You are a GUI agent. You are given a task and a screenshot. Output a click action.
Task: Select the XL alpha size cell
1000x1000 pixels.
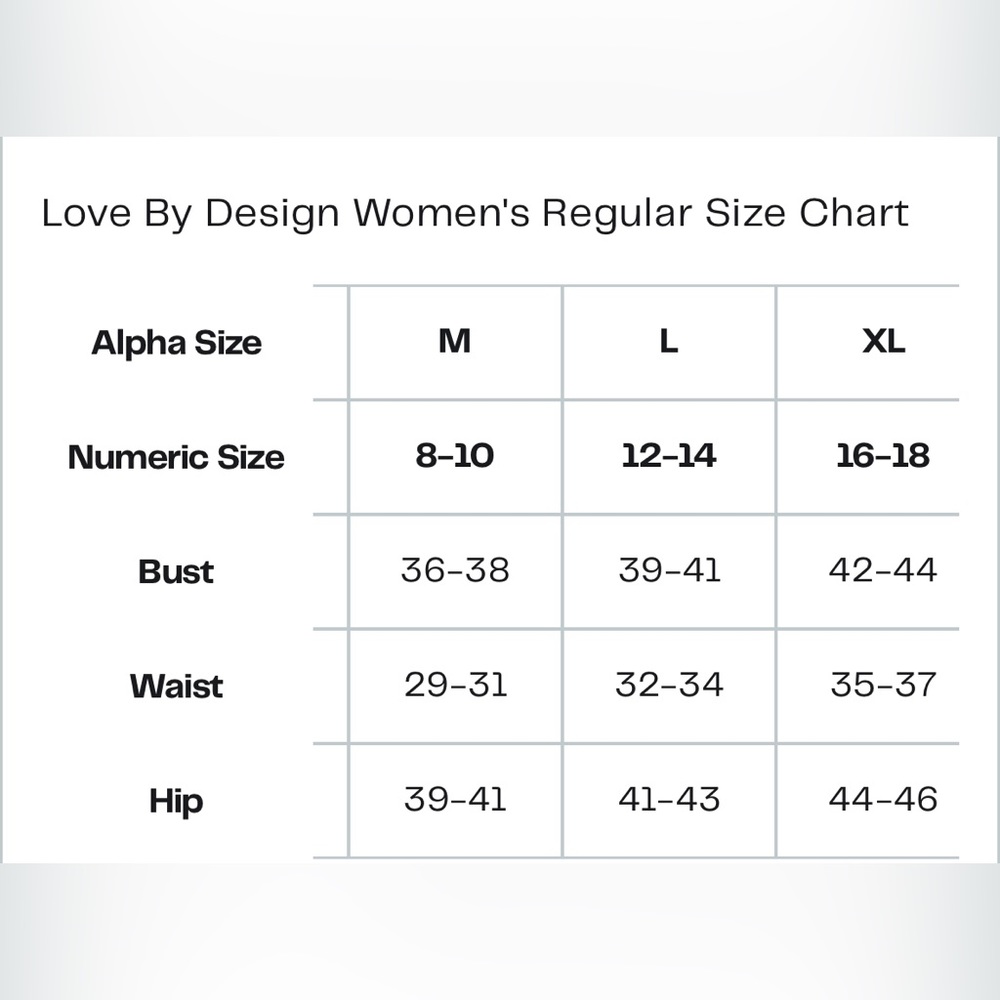click(x=883, y=341)
